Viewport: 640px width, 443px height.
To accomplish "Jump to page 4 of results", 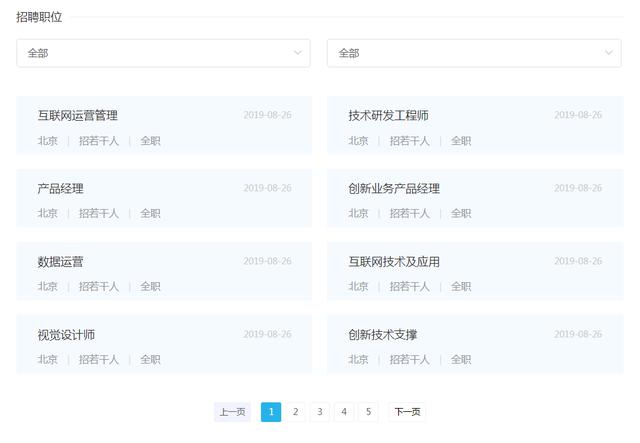I will (344, 412).
